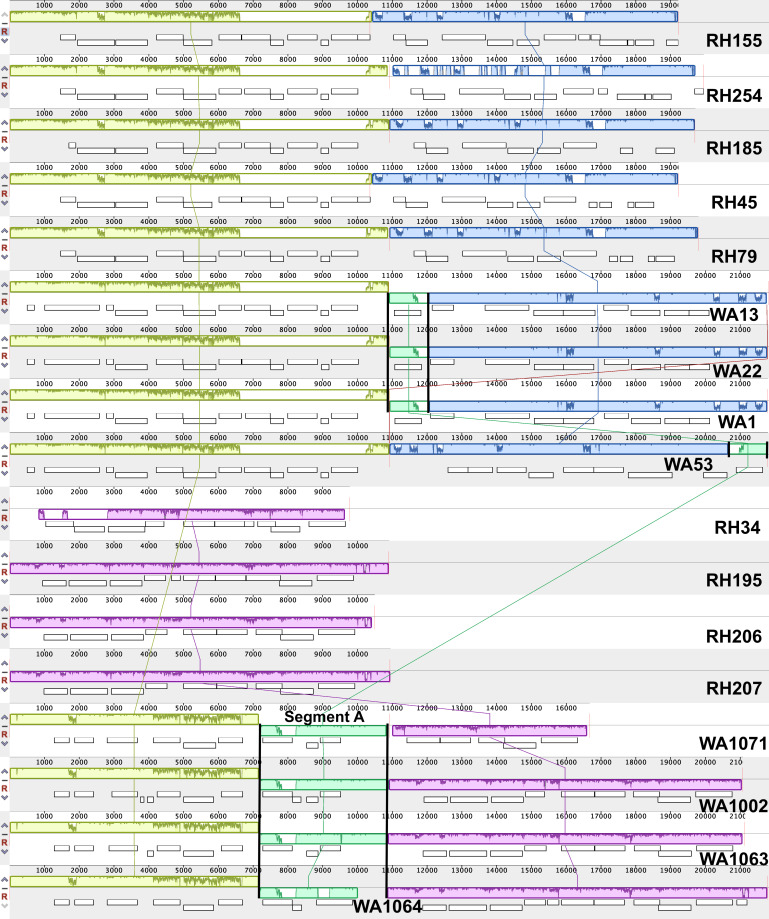Set RH195 as the reference genome

point(4,572)
